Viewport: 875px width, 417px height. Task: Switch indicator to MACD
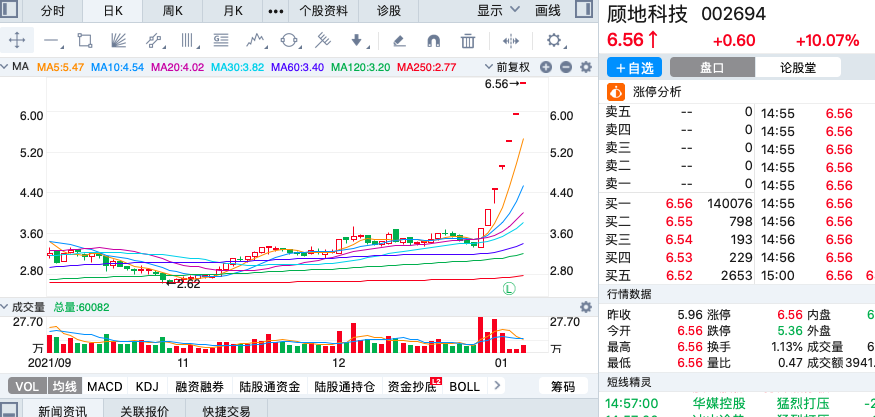(x=105, y=386)
